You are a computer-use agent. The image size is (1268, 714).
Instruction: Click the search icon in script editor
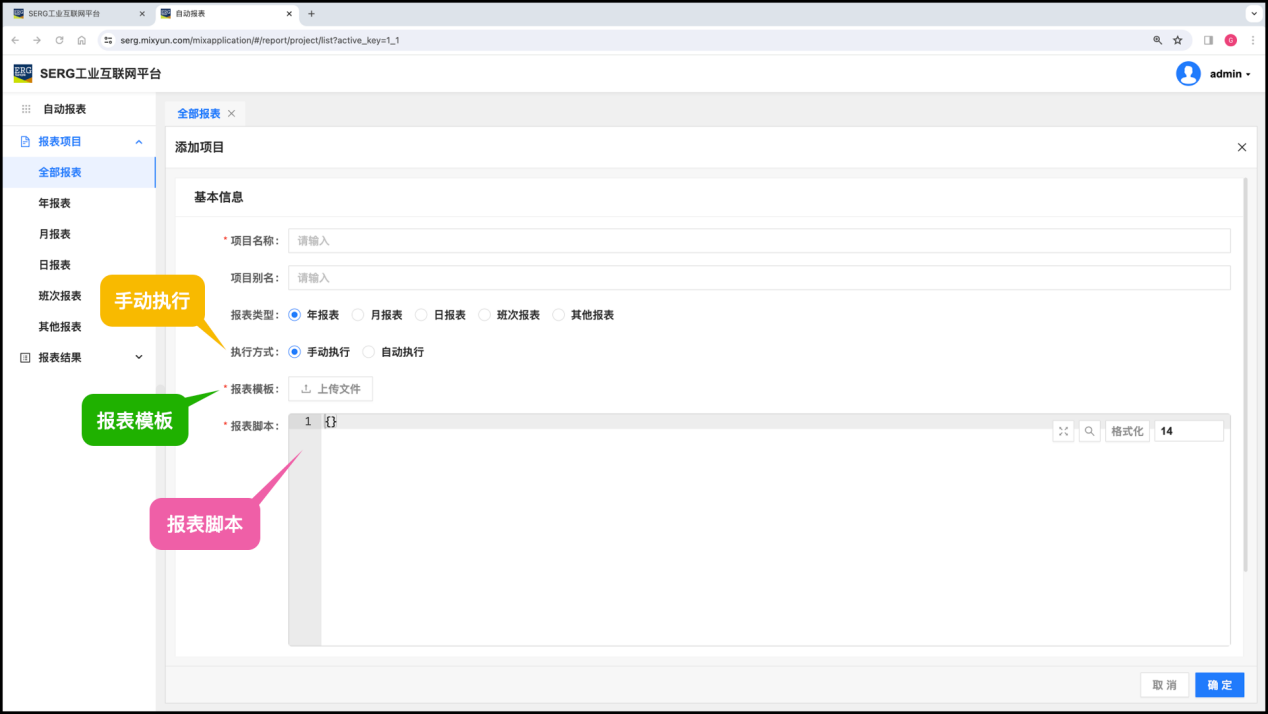[1090, 431]
